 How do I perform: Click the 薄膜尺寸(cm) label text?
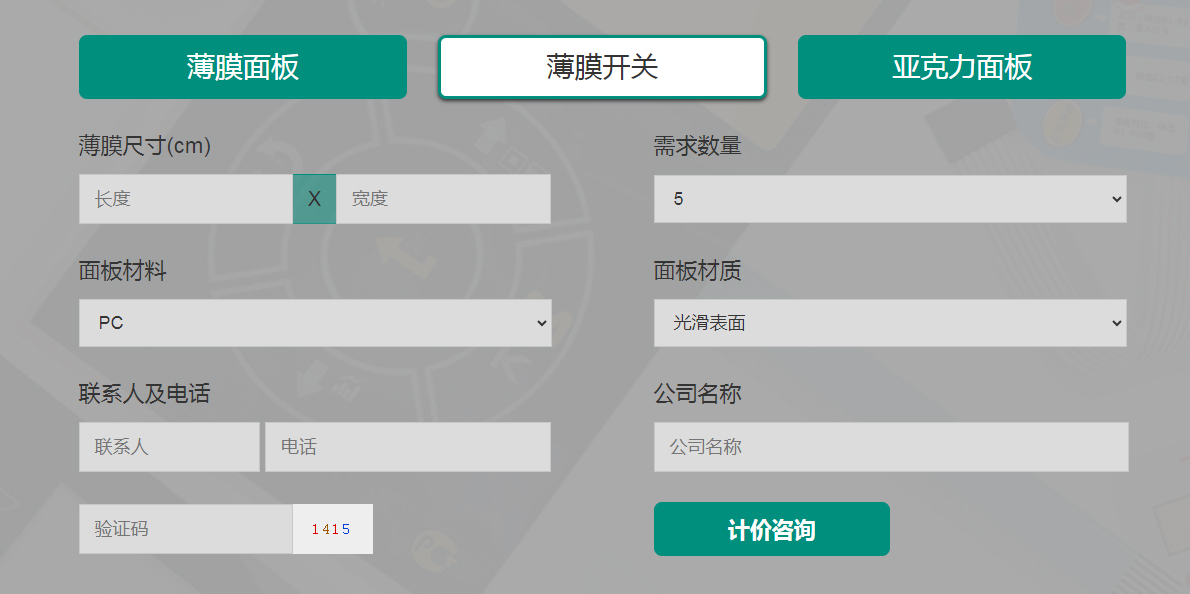click(145, 146)
